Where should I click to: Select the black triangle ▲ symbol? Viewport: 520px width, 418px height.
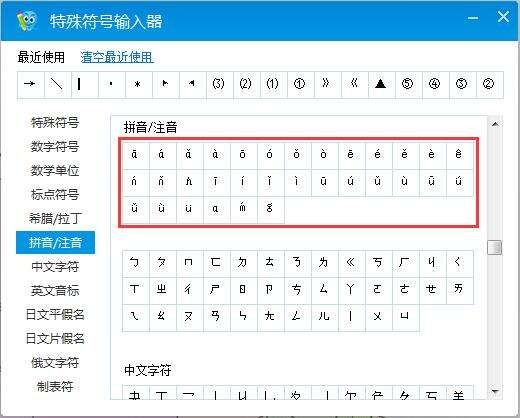tap(381, 84)
